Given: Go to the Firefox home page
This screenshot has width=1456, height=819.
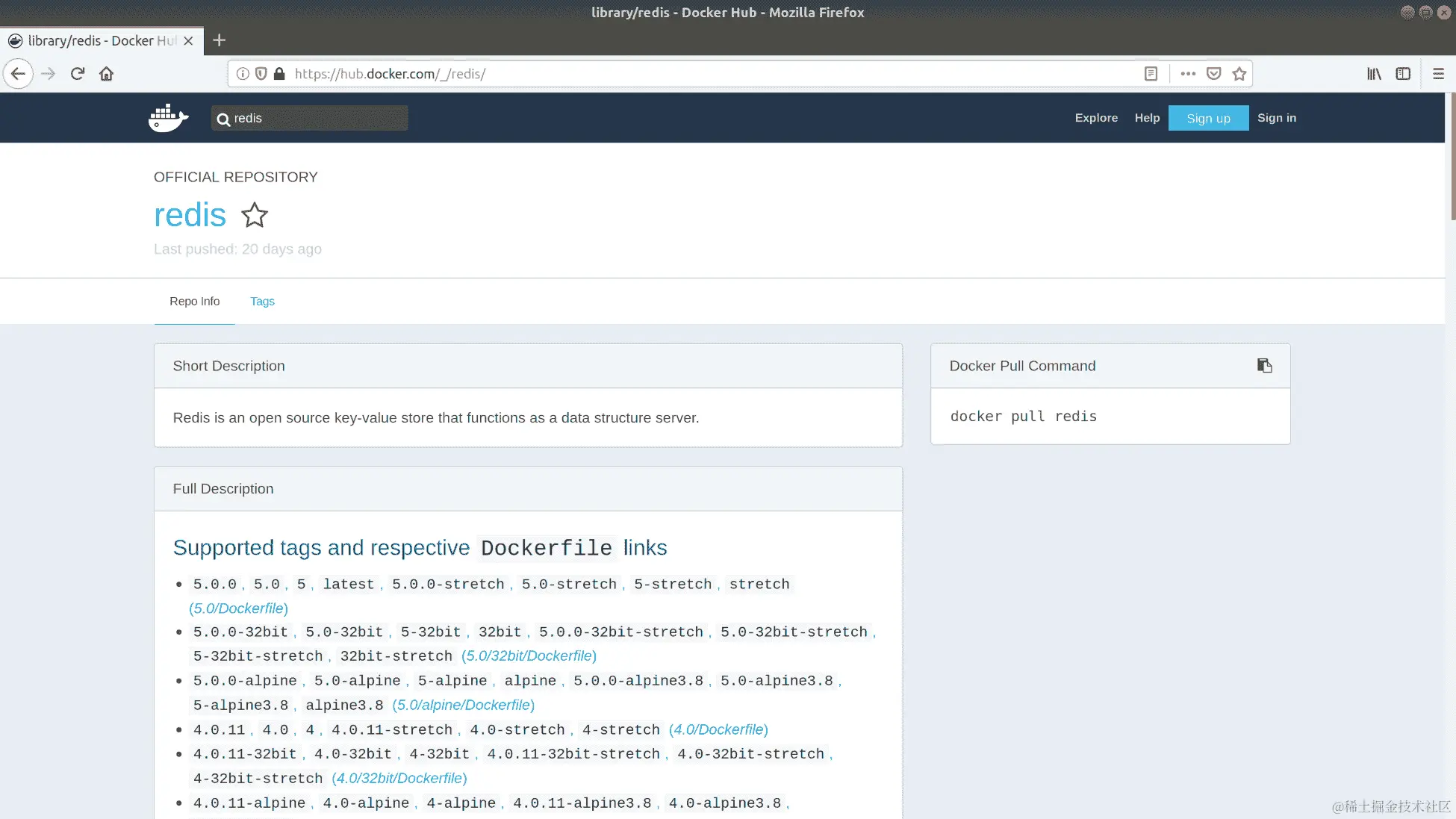Looking at the screenshot, I should coord(106,74).
